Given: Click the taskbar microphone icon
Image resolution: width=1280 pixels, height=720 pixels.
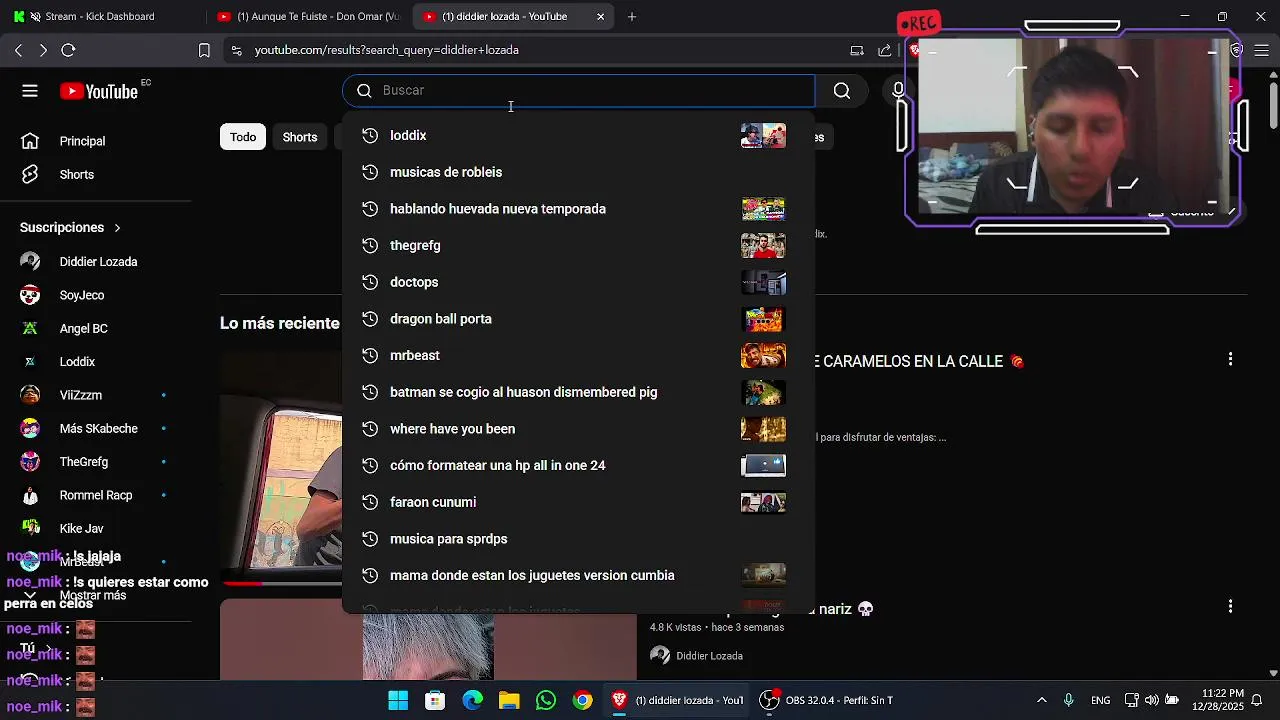Looking at the screenshot, I should (x=1069, y=700).
